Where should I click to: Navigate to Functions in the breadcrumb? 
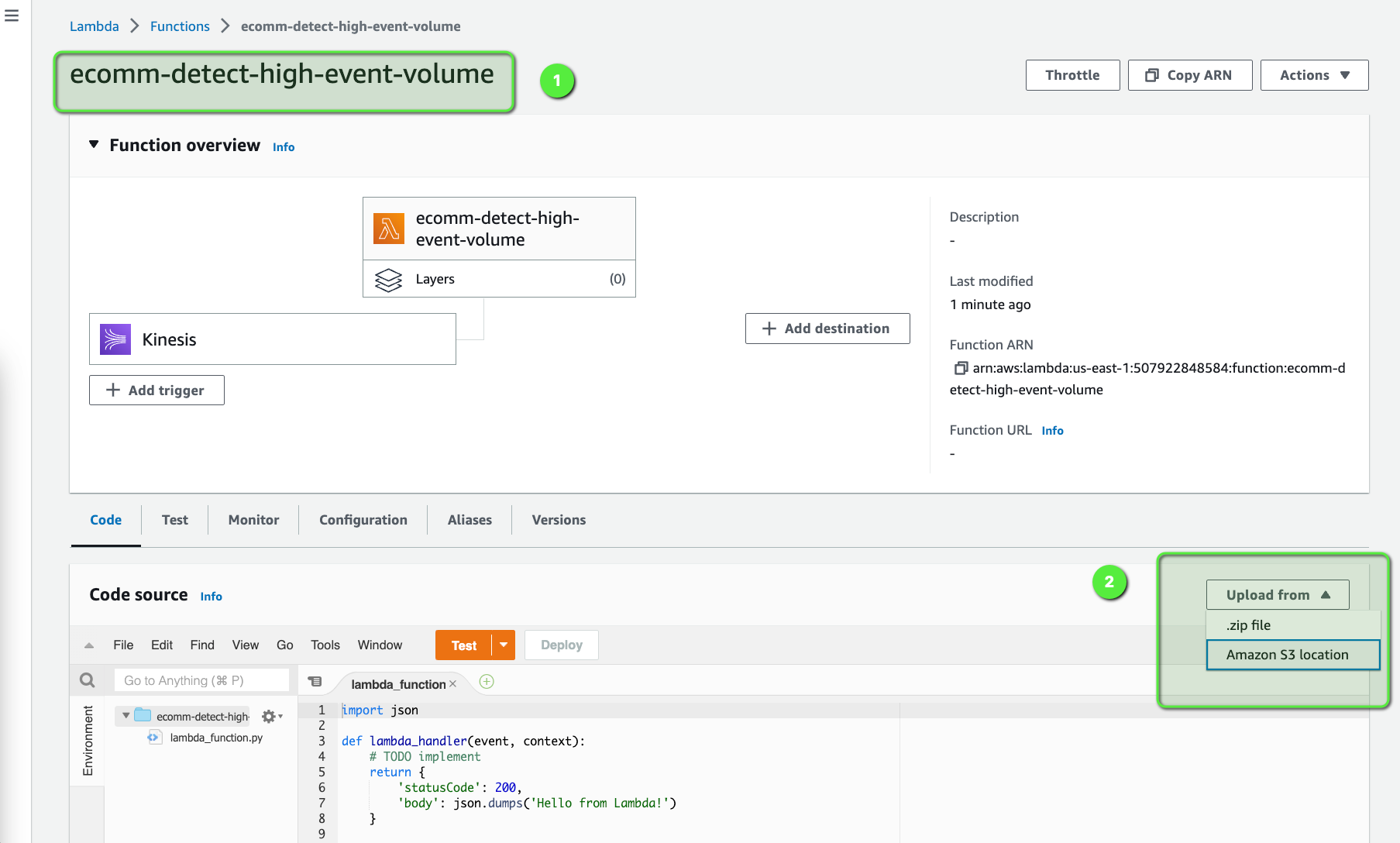[180, 26]
